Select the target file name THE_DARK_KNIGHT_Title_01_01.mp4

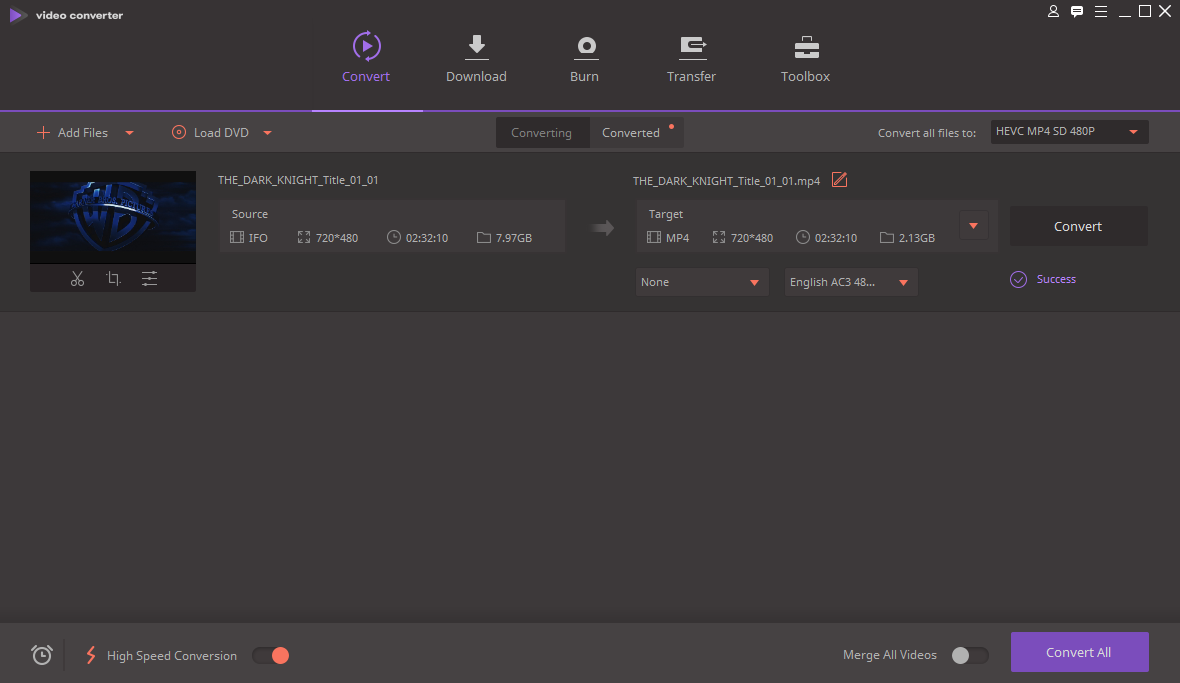[726, 181]
